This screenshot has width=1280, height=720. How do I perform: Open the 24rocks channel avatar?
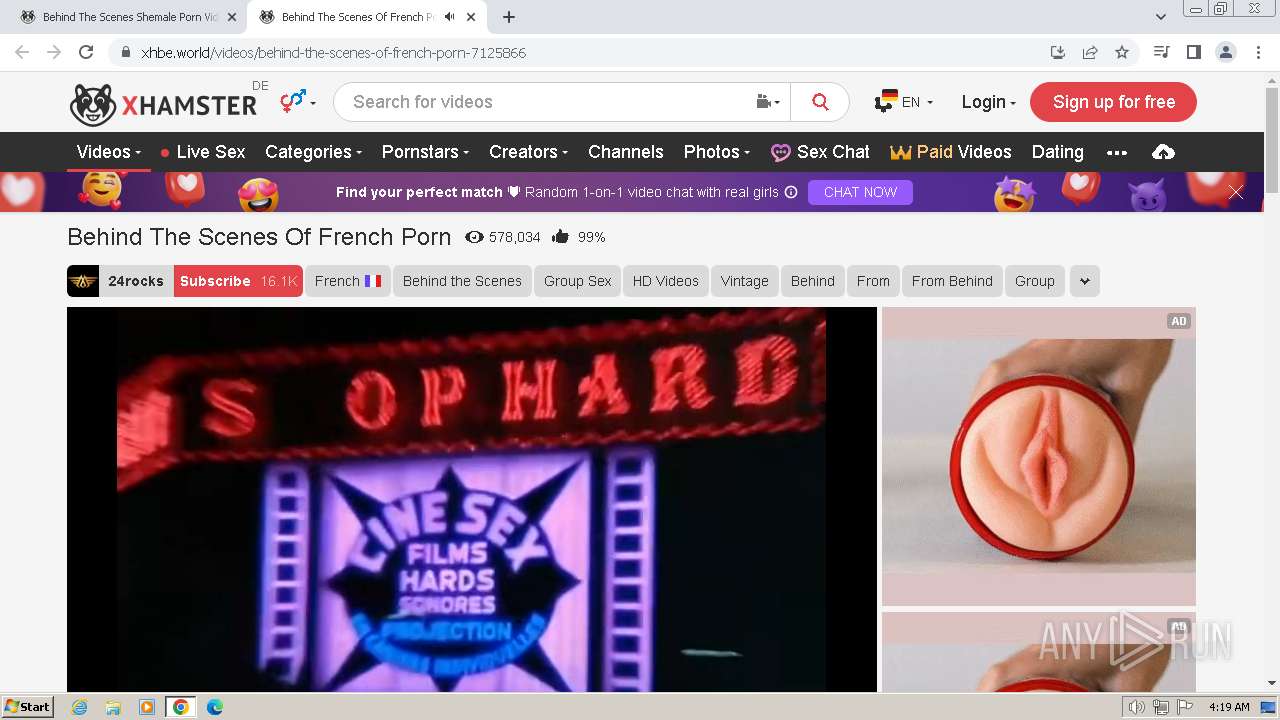83,281
